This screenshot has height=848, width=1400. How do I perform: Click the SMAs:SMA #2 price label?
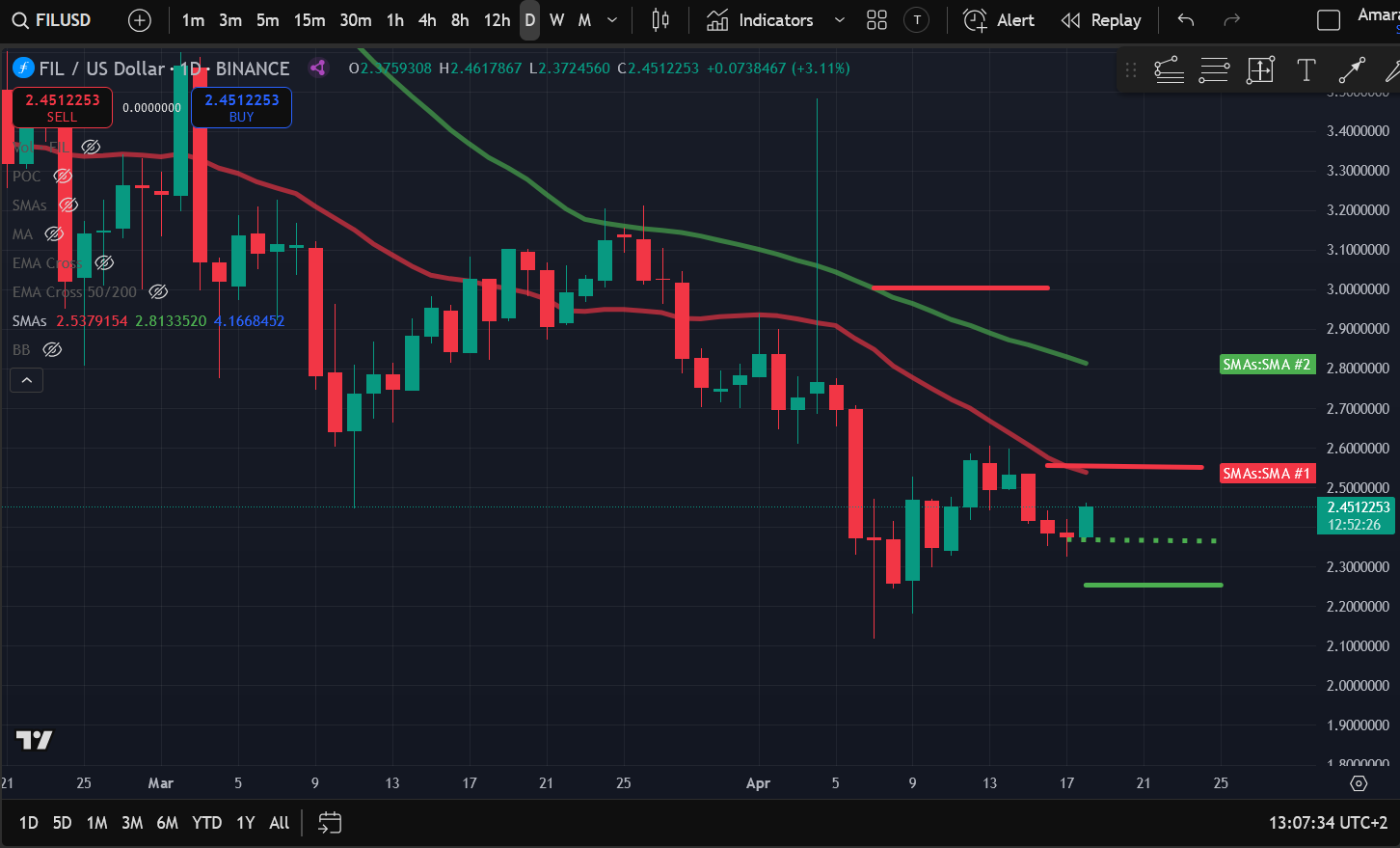(x=1267, y=365)
